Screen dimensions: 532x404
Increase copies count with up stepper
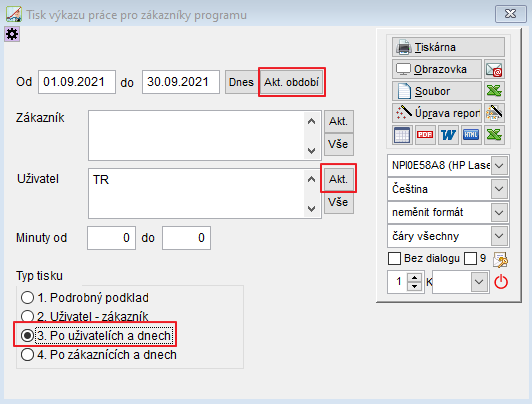click(x=414, y=278)
